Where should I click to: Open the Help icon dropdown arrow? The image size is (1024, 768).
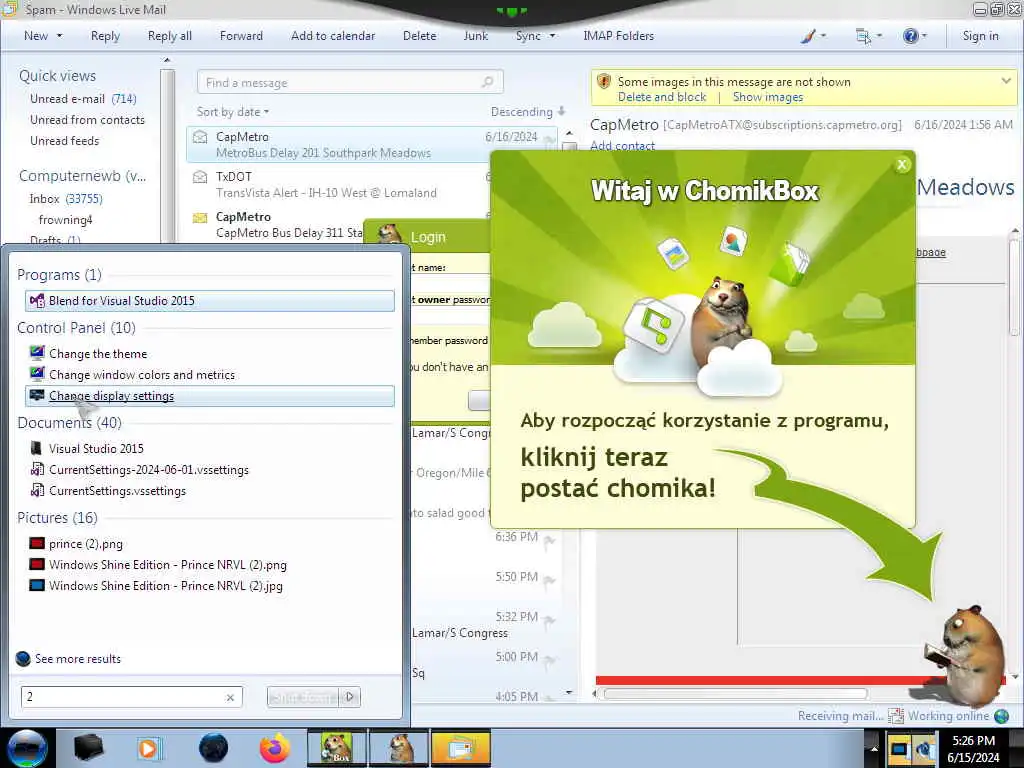coord(924,36)
